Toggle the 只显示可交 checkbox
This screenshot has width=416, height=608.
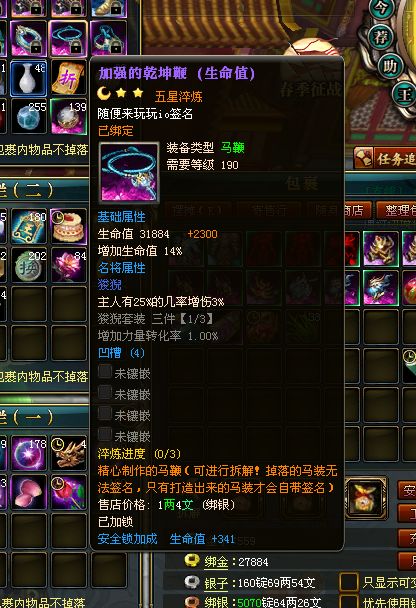[349, 582]
